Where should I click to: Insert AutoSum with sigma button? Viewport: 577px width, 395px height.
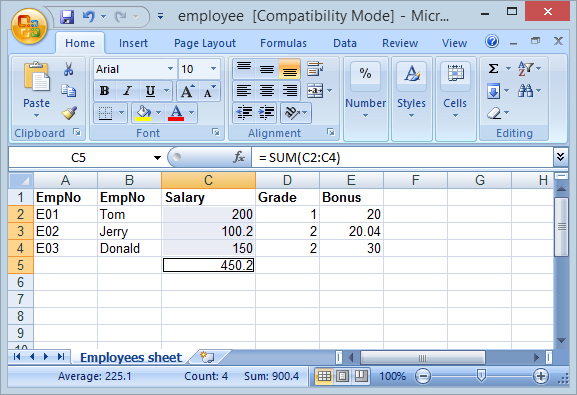click(493, 69)
